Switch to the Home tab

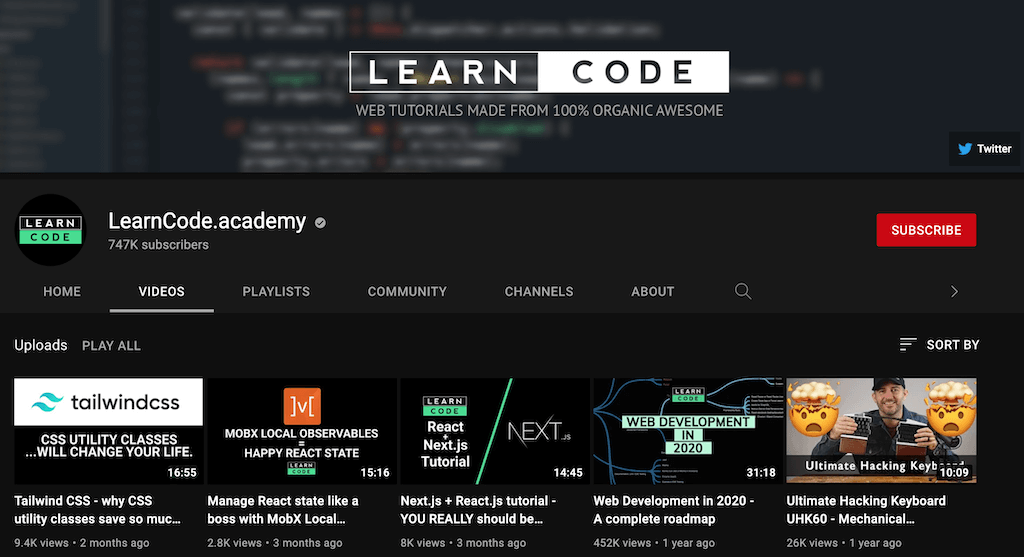tap(62, 292)
